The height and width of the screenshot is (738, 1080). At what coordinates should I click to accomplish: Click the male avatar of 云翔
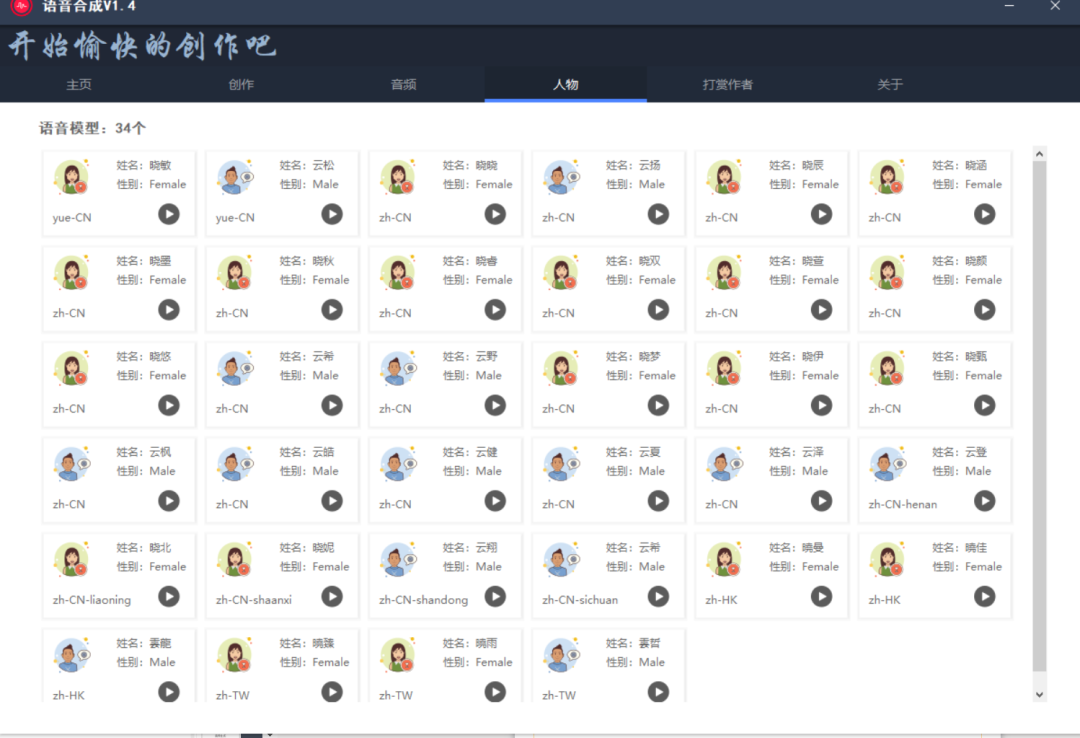[398, 560]
